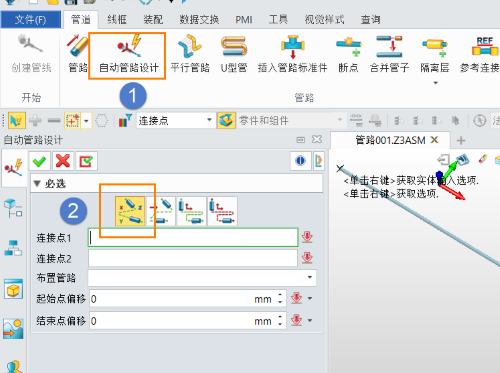This screenshot has height=373, width=500.
Task: Click the plus add-to-selection icon
Action: click(35, 120)
